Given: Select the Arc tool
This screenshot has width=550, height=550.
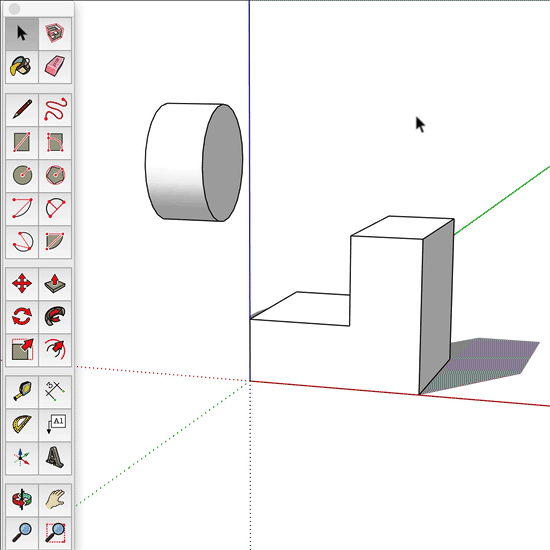Looking at the screenshot, I should [22, 209].
